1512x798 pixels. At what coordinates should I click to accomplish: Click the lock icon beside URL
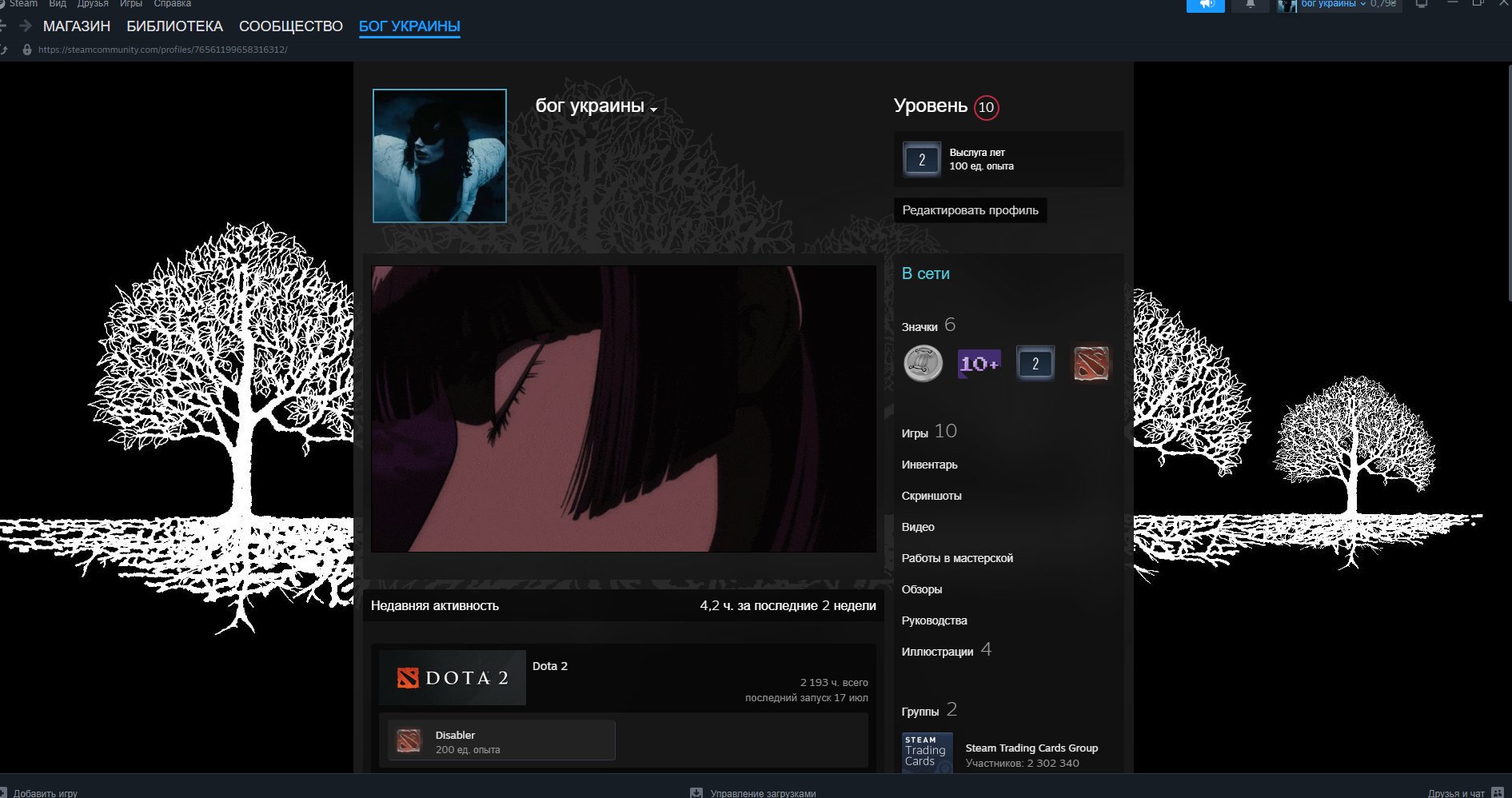26,50
